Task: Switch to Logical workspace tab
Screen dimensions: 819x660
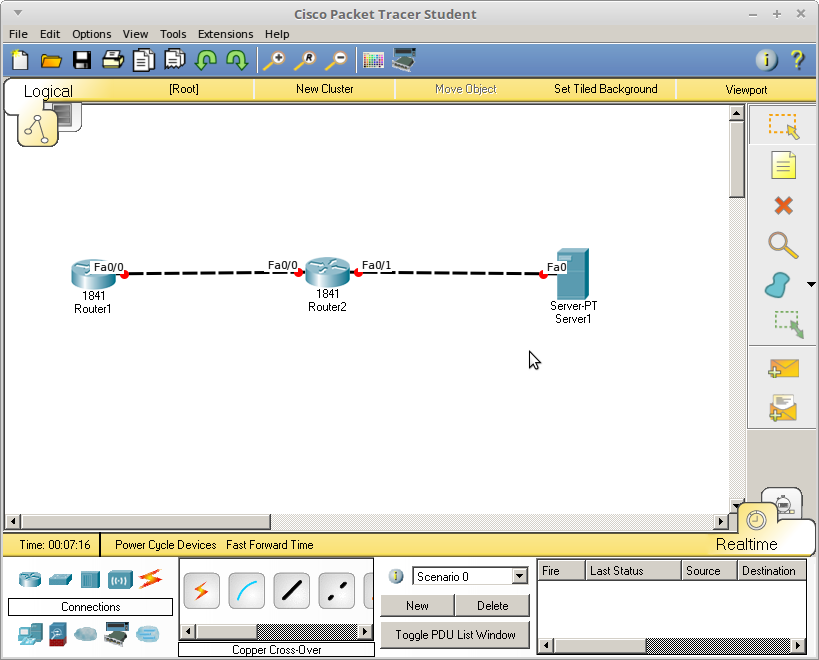Action: [x=48, y=91]
